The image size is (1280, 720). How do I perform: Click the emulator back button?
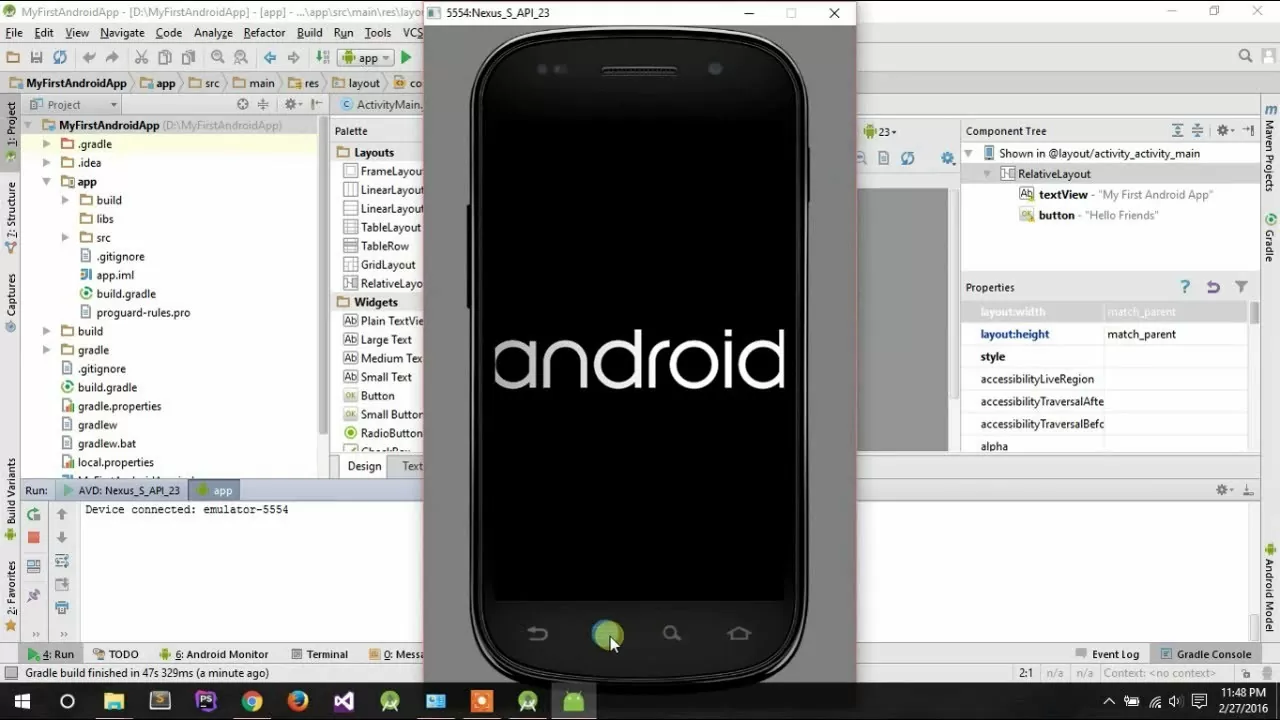(537, 633)
